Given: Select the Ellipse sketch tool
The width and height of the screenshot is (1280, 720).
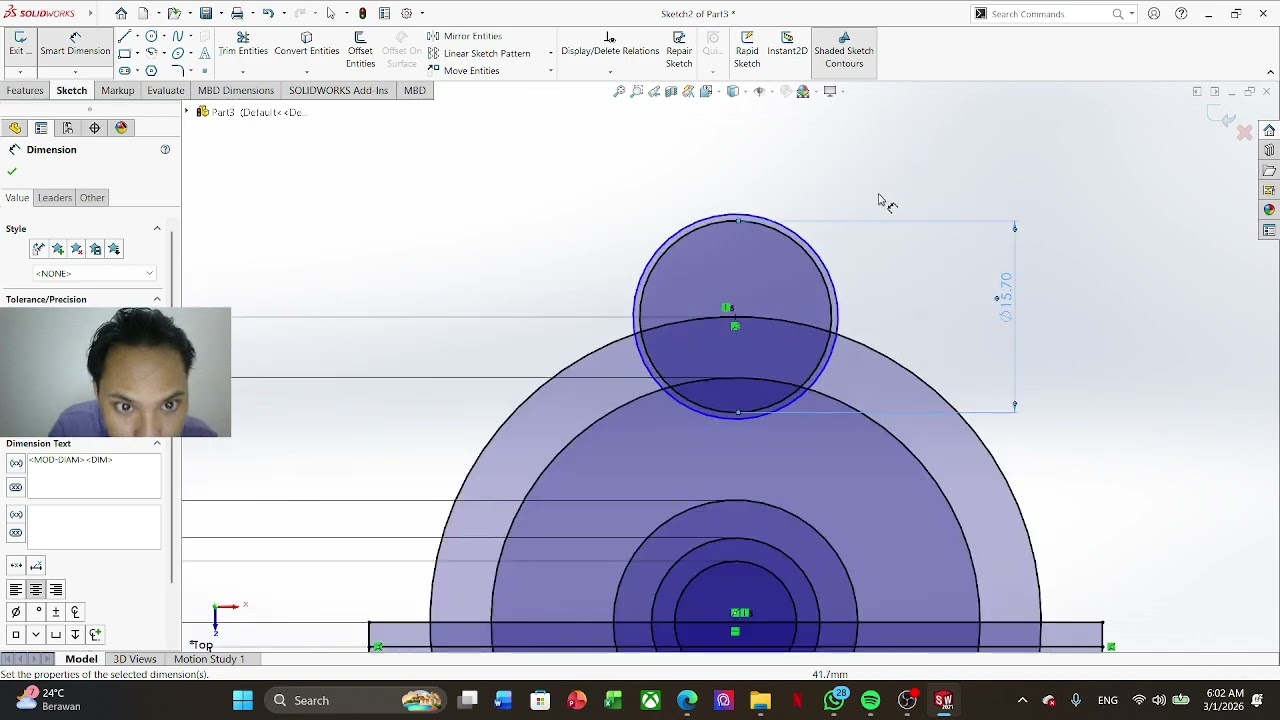Looking at the screenshot, I should (178, 54).
